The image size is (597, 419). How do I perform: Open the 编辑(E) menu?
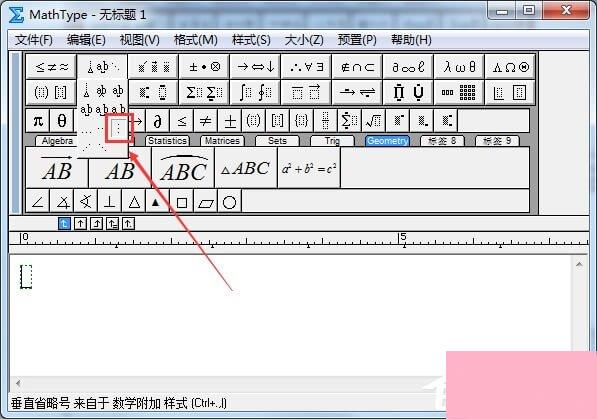click(86, 40)
